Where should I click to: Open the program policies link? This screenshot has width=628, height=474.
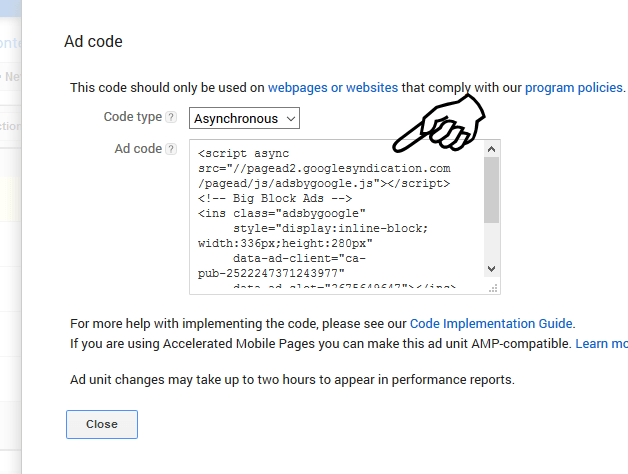[x=574, y=87]
